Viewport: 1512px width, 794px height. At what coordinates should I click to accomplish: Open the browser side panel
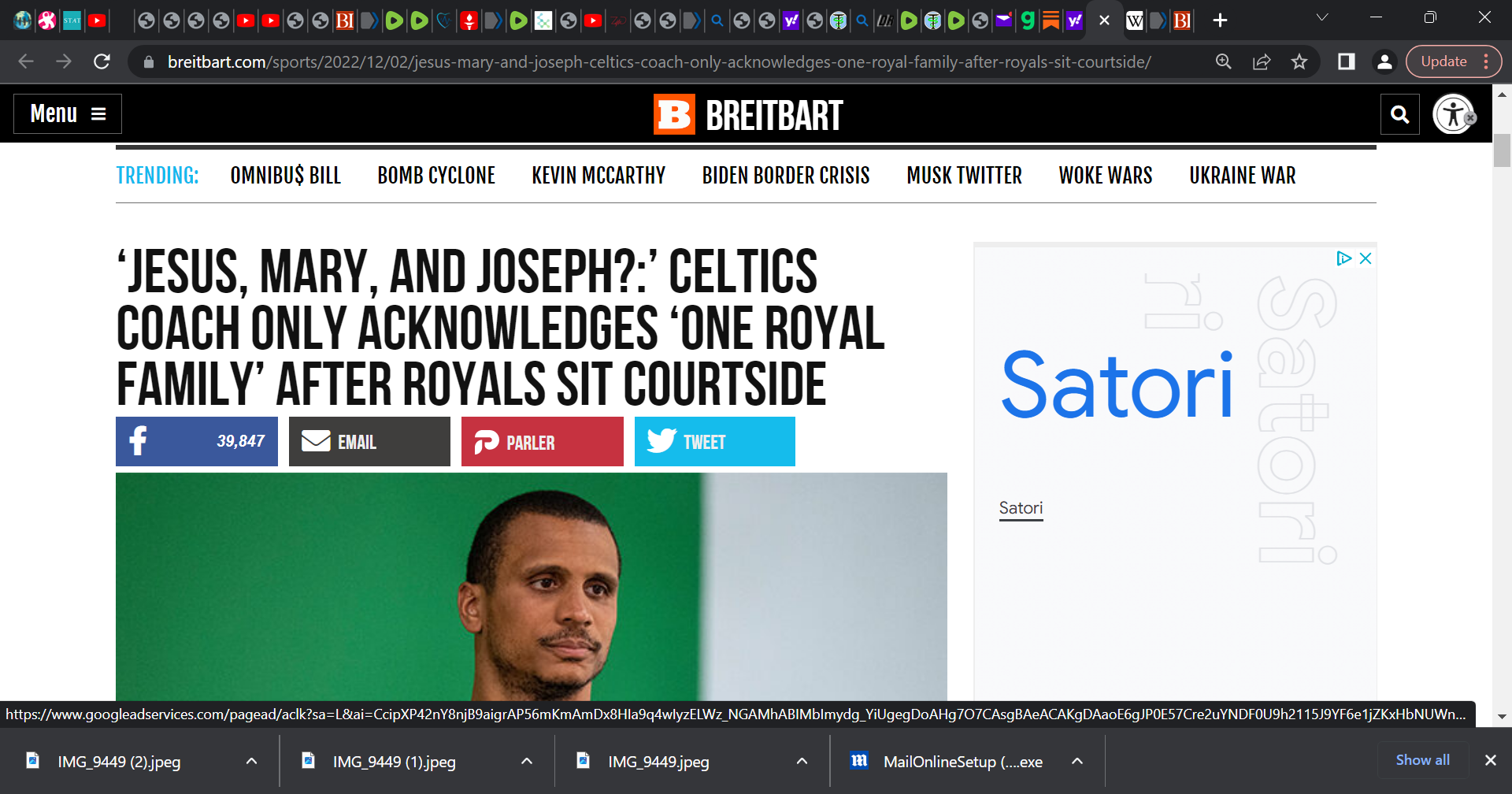pyautogui.click(x=1347, y=61)
